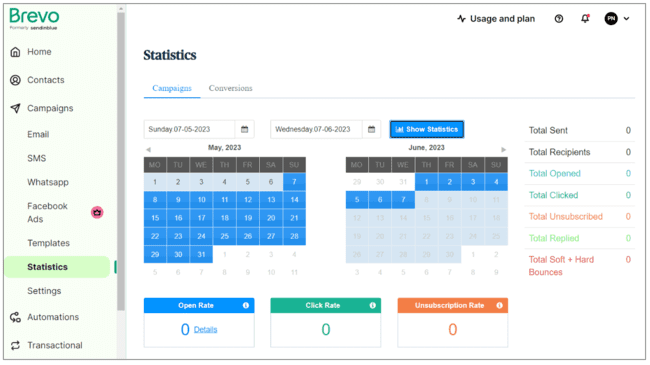Open the notifications bell icon

tap(585, 19)
